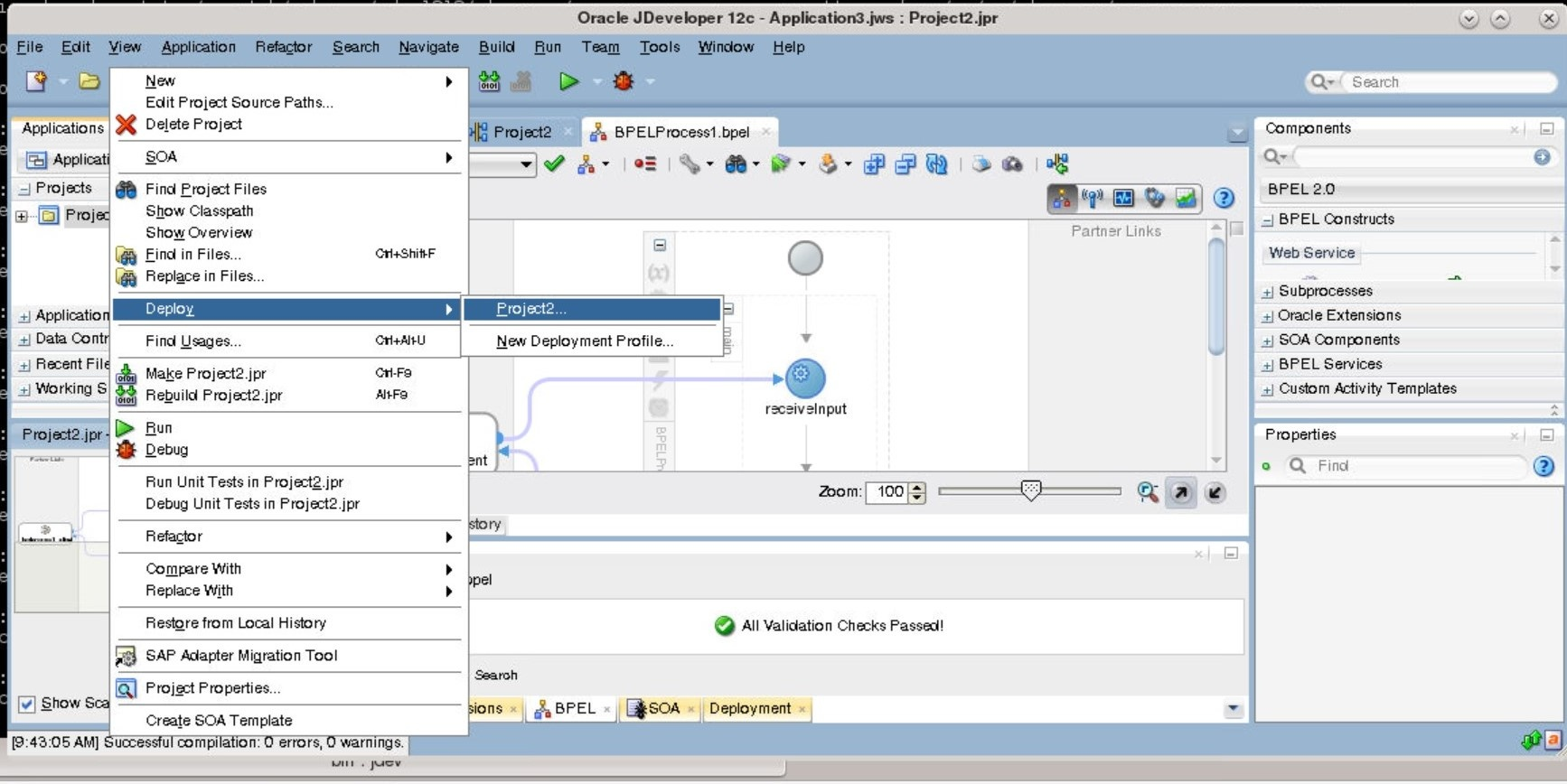This screenshot has width=1567, height=784.
Task: Open the dropdown arrow next to Debug button
Action: pyautogui.click(x=650, y=82)
